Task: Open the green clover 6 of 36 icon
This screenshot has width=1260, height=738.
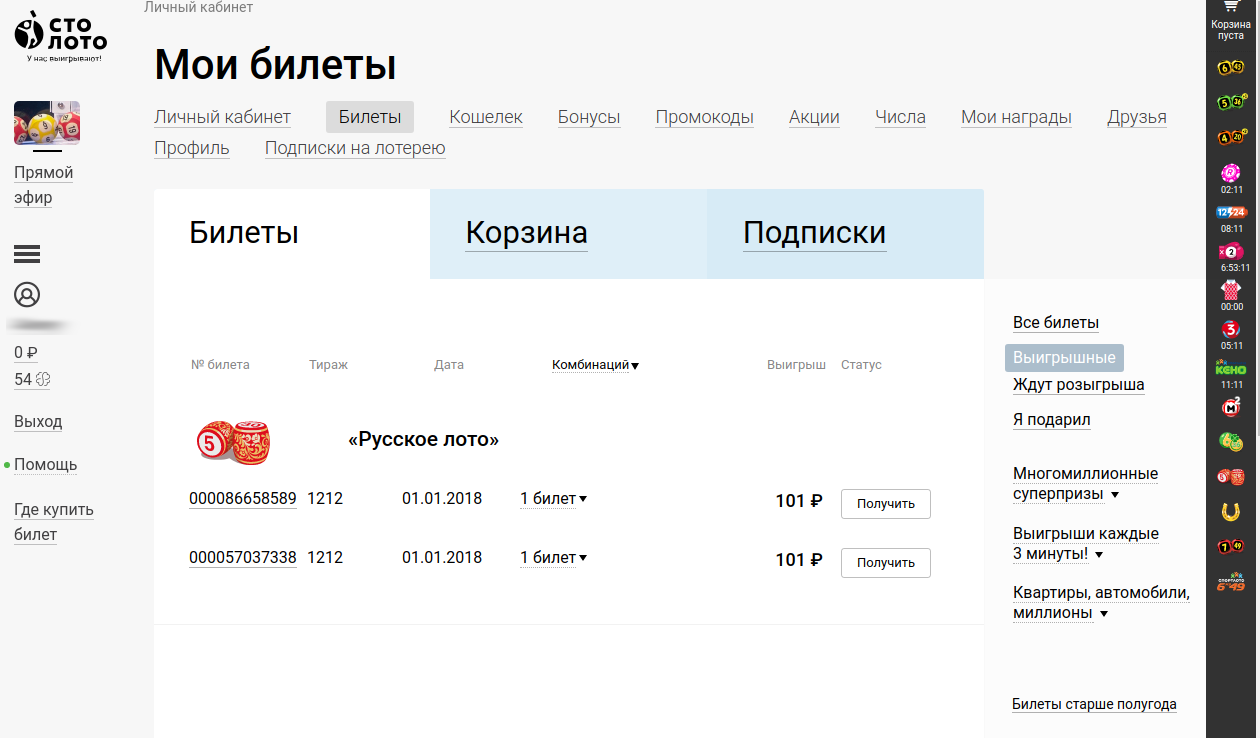Action: pos(1231,441)
